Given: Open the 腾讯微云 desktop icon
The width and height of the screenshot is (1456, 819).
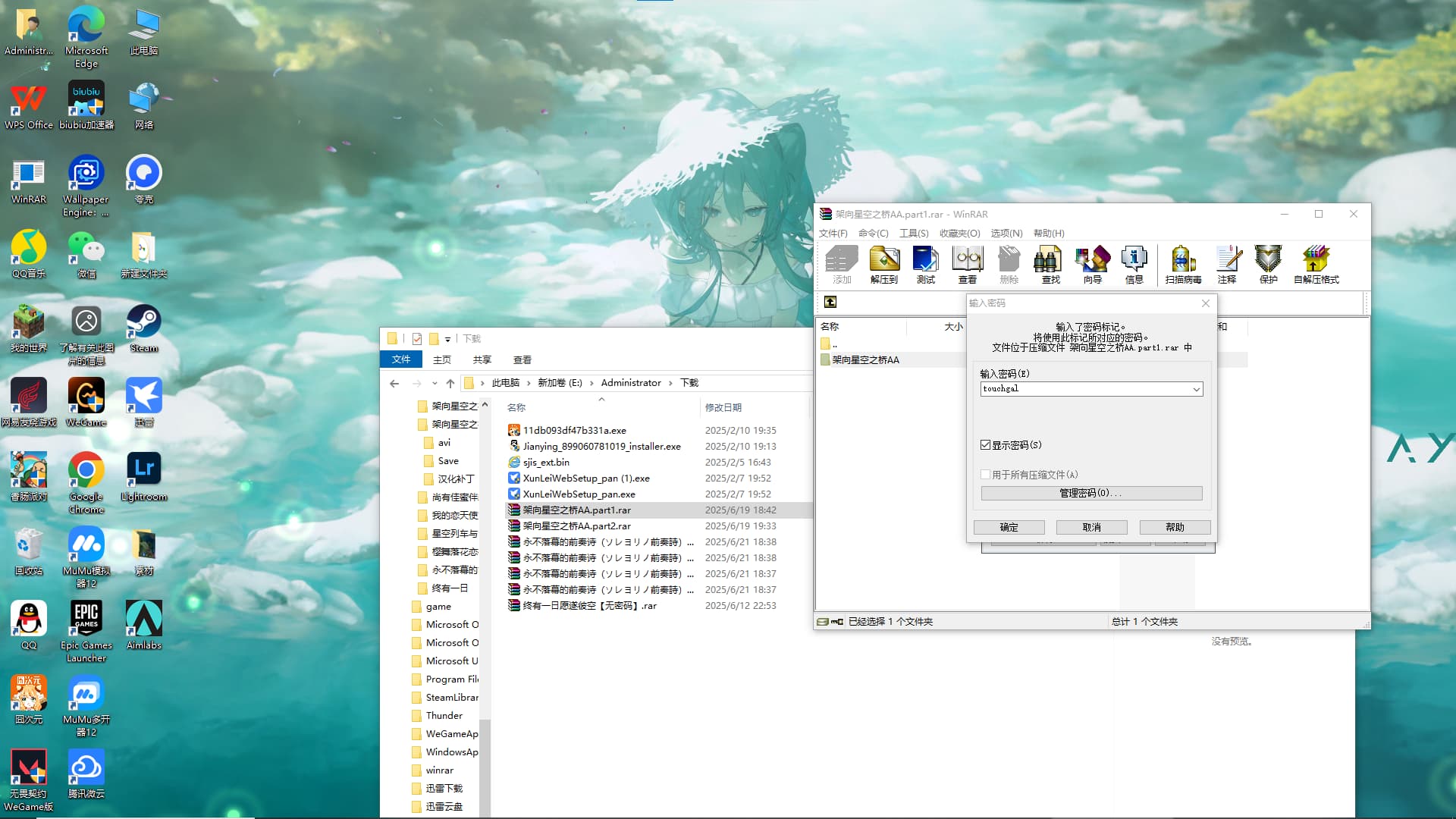Looking at the screenshot, I should click(86, 774).
